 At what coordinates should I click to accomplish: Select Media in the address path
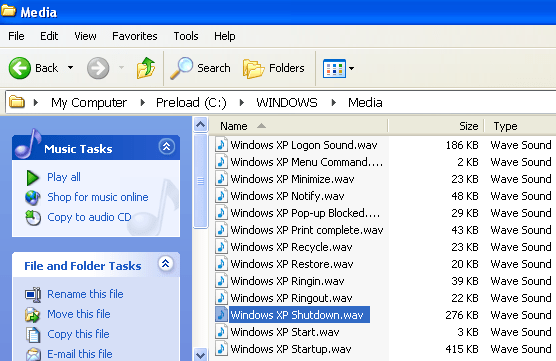pyautogui.click(x=365, y=102)
